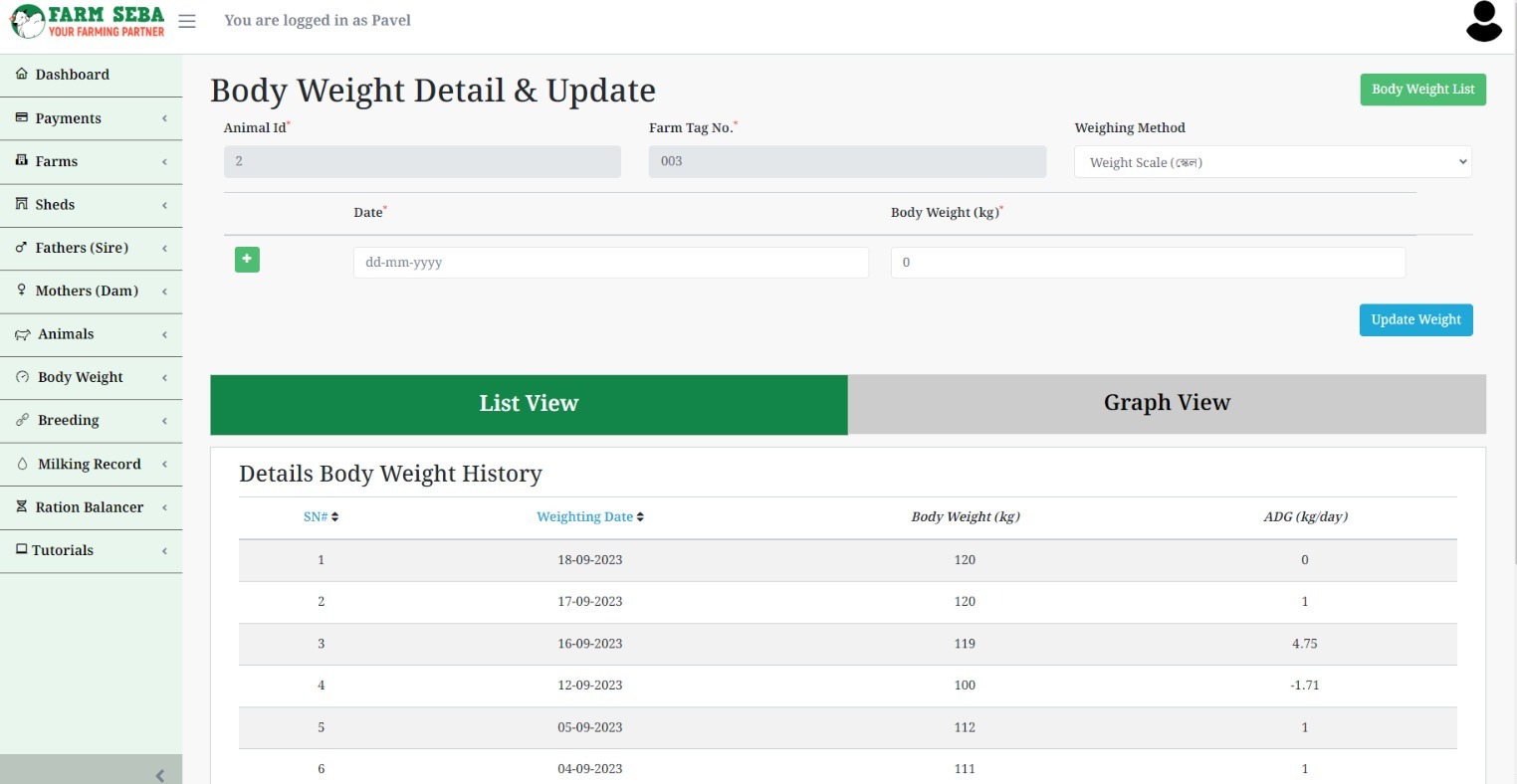Click the hamburger menu icon
The width and height of the screenshot is (1517, 784).
[x=187, y=21]
